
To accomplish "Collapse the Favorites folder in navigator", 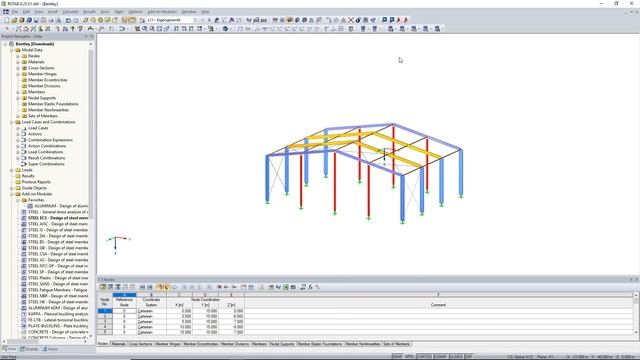I will 18,200.
